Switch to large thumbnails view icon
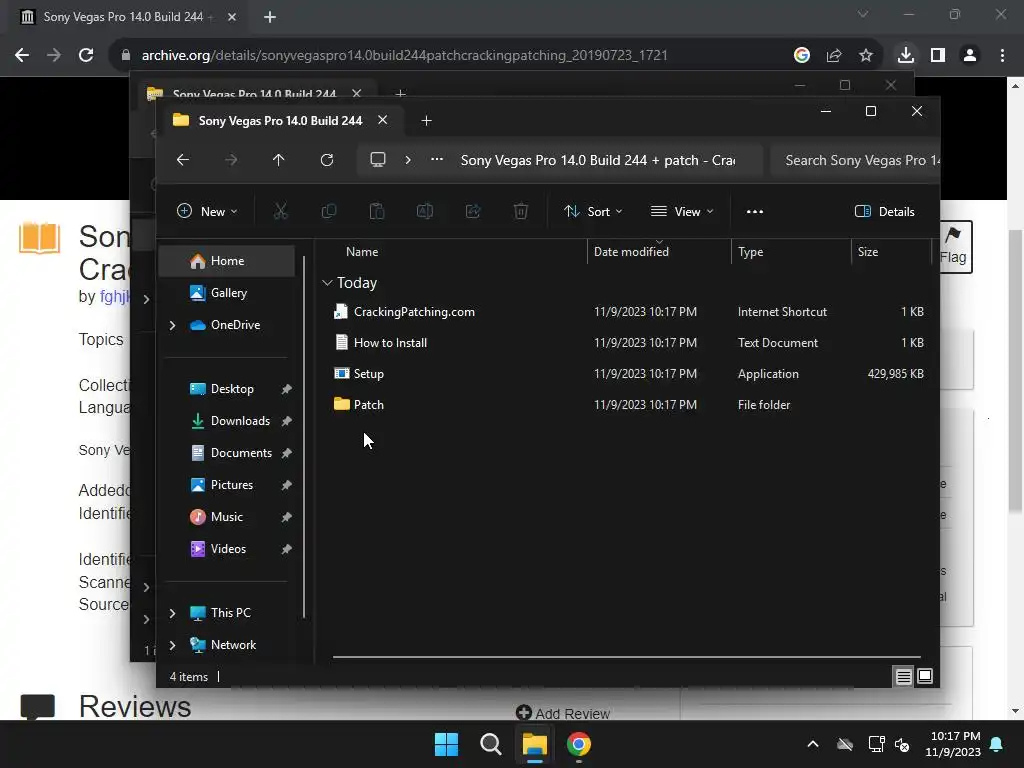The image size is (1024, 768). pos(925,677)
